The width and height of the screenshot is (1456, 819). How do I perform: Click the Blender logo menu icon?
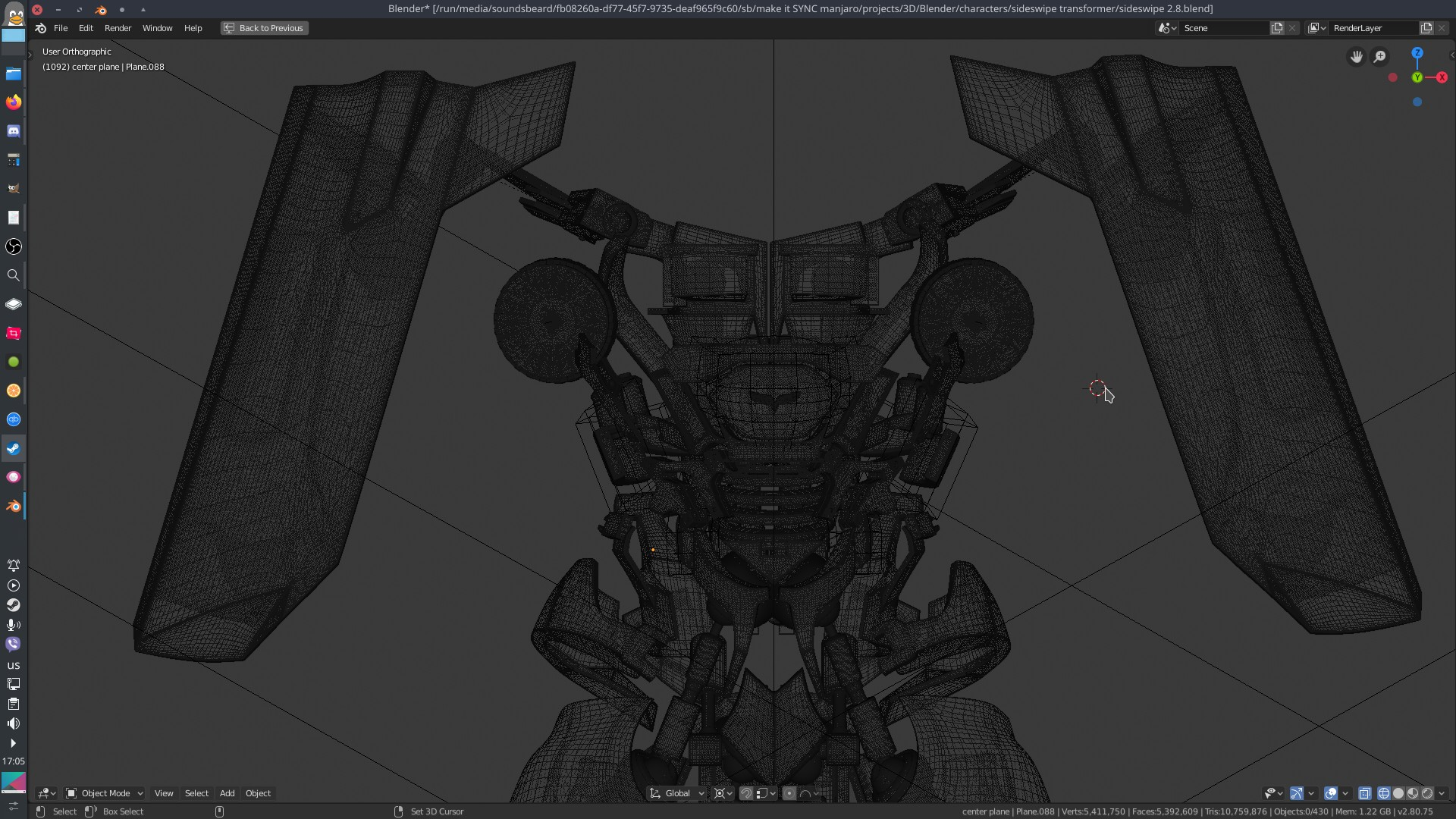pyautogui.click(x=41, y=28)
